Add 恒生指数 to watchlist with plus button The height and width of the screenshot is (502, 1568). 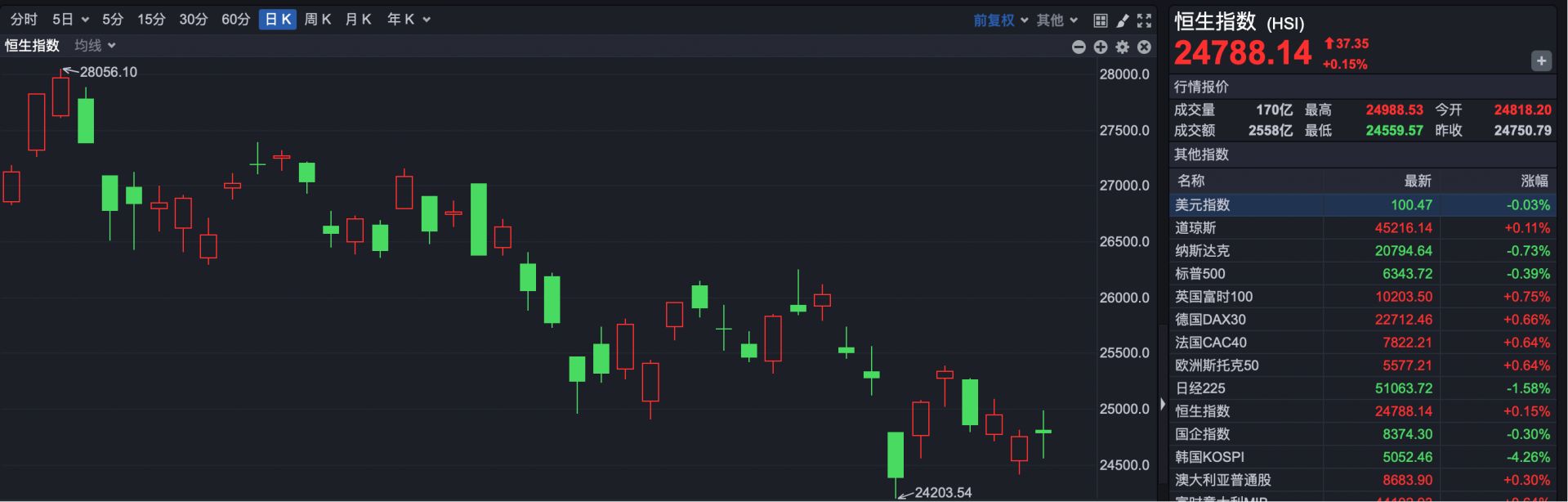(x=1541, y=61)
